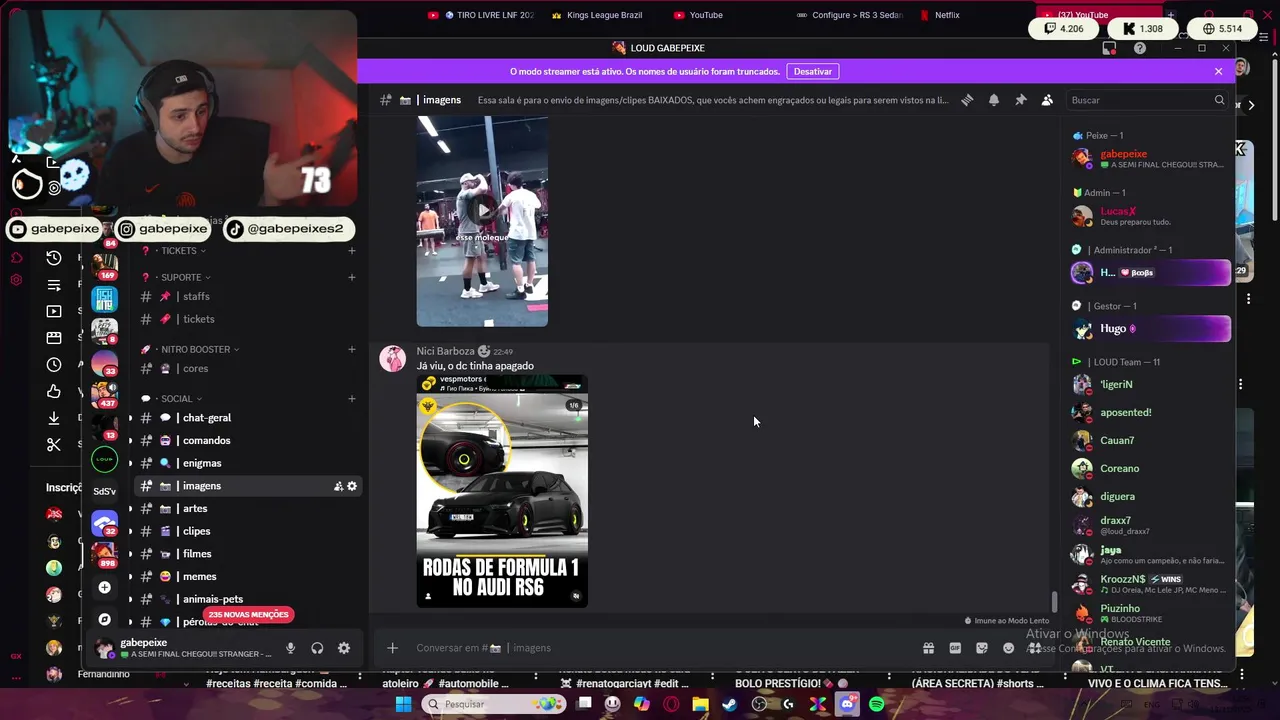Open the LOUD server icon
This screenshot has width=1280, height=720.
click(x=104, y=459)
